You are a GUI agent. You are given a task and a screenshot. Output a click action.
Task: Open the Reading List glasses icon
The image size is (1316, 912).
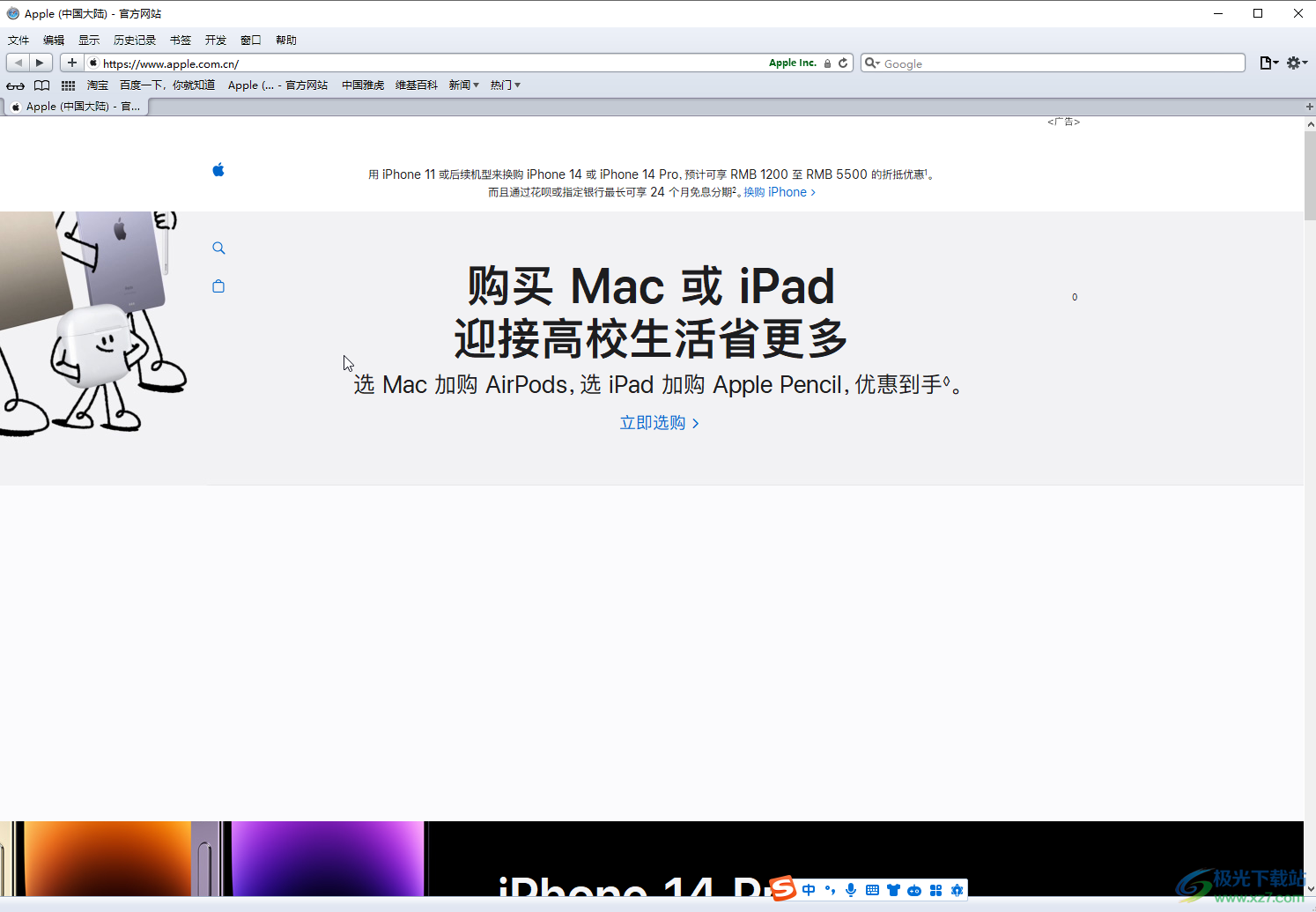[x=16, y=85]
